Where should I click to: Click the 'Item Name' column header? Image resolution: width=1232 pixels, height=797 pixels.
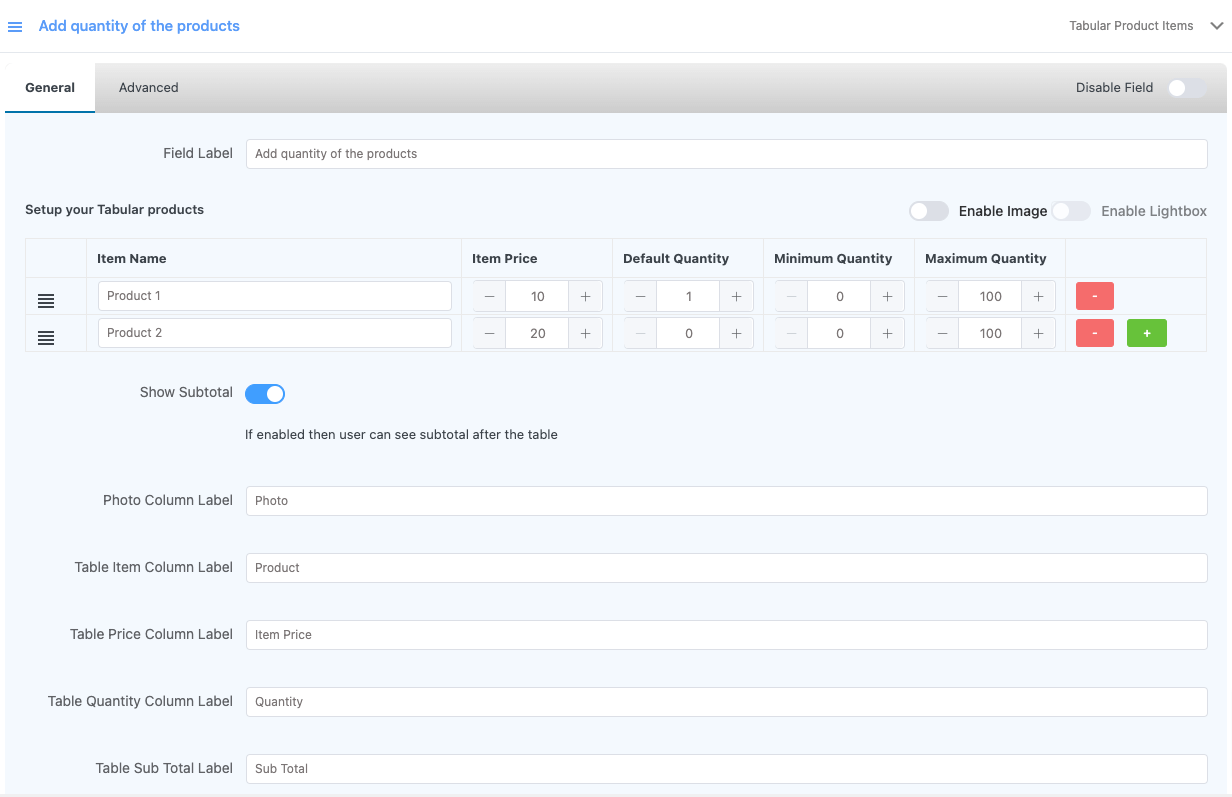(x=132, y=259)
